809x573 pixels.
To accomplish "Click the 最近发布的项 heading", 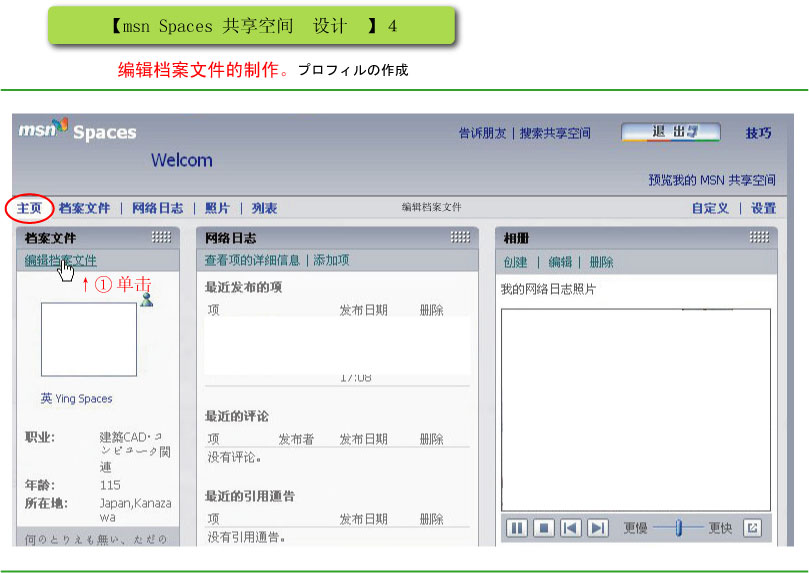I will click(x=243, y=287).
